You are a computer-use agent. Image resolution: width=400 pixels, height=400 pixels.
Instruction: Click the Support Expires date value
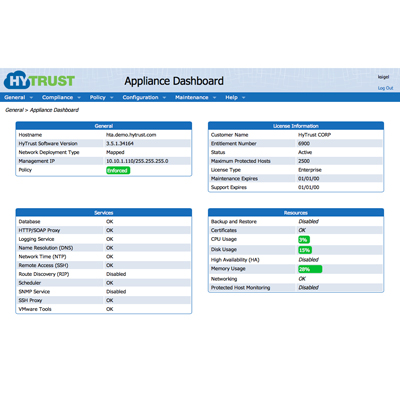click(308, 187)
